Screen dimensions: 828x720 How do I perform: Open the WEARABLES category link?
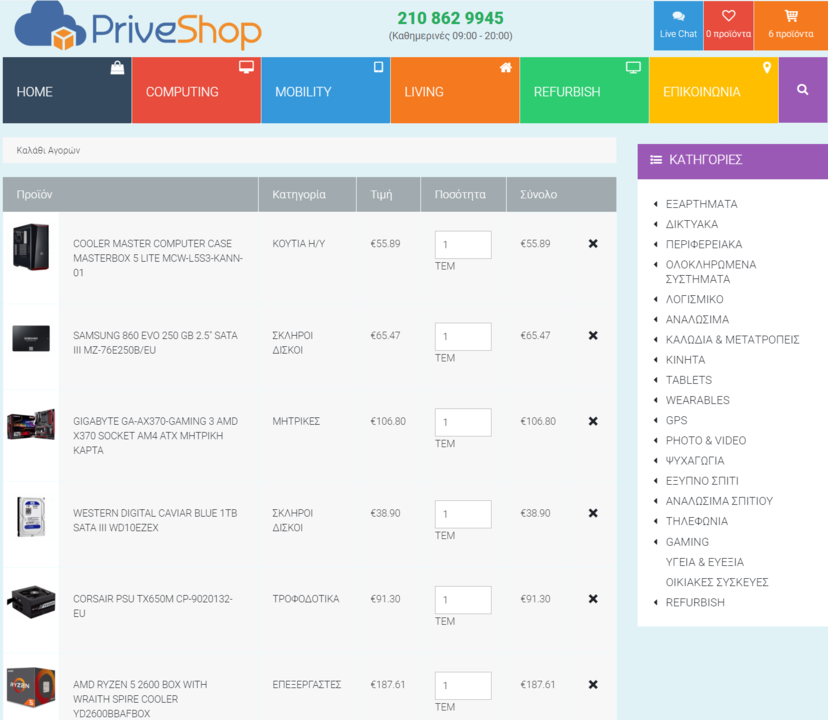697,400
